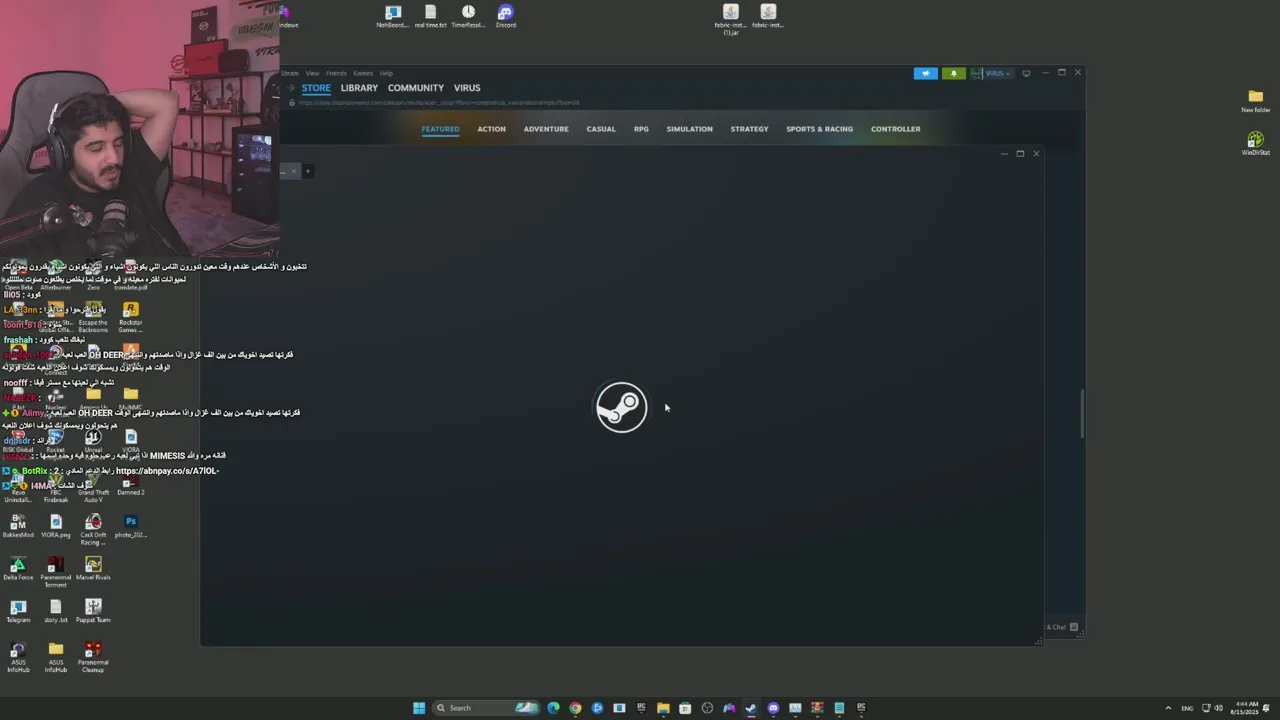The height and width of the screenshot is (720, 1280).
Task: Add a new tab with the plus button
Action: 308,171
